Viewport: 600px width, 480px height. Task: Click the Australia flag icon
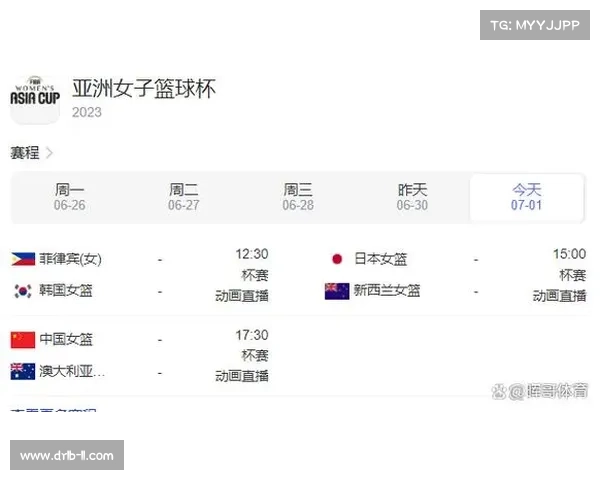(x=23, y=372)
